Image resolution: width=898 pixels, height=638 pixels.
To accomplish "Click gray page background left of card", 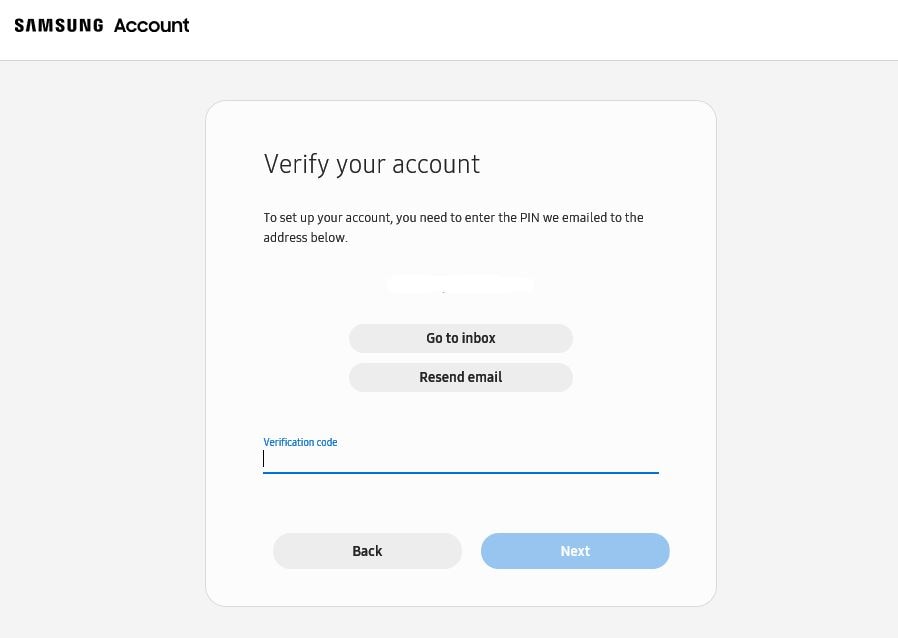I will pyautogui.click(x=103, y=344).
